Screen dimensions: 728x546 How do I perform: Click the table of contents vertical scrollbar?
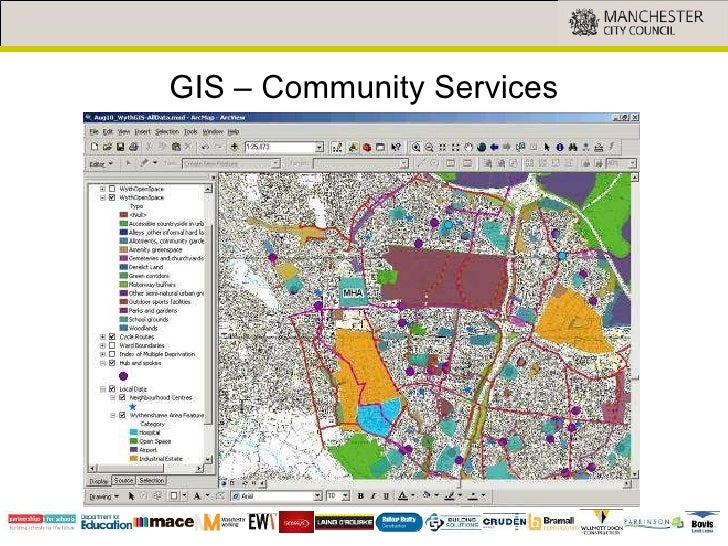tap(209, 324)
